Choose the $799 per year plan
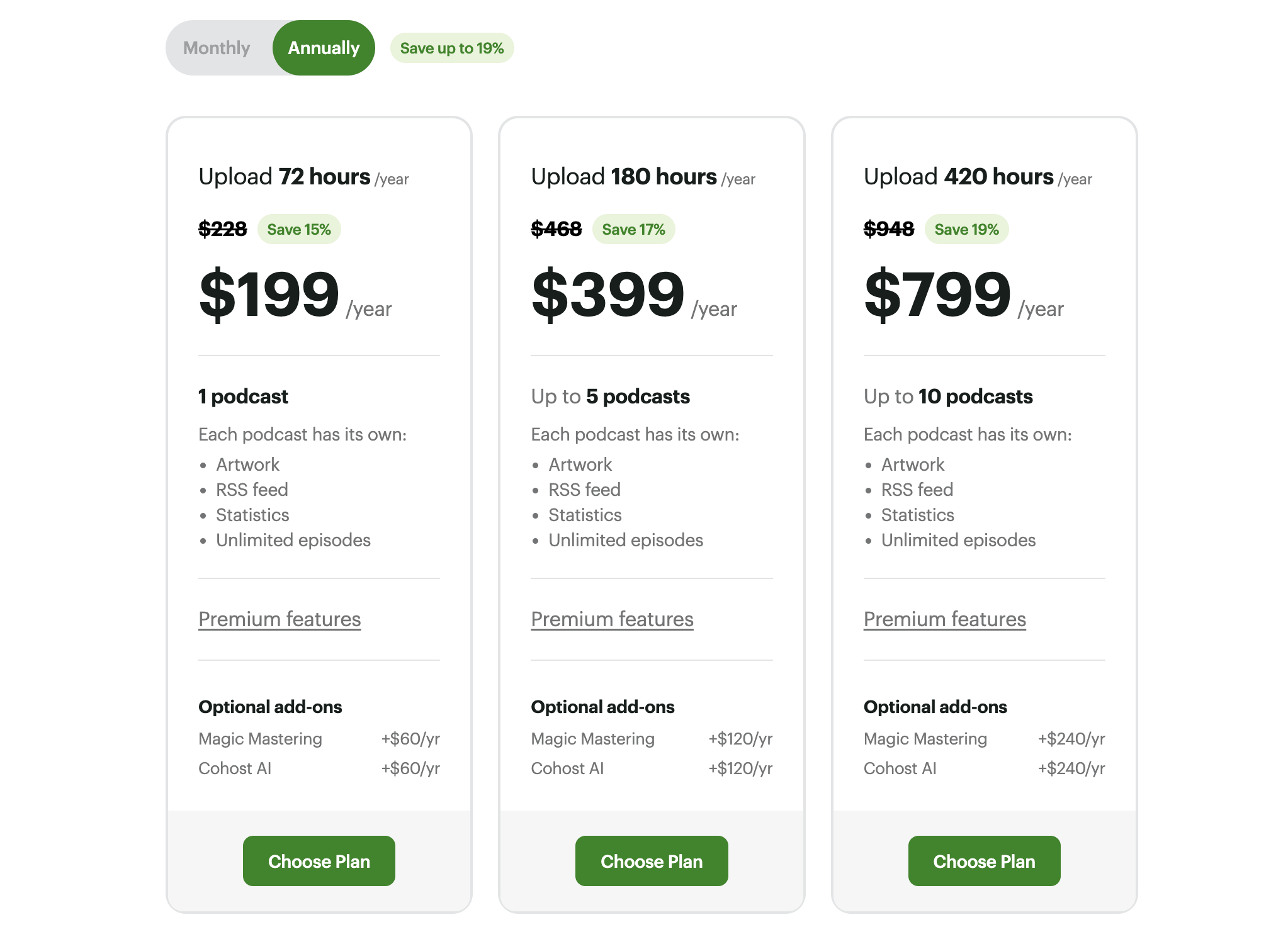This screenshot has width=1288, height=939. 983,861
